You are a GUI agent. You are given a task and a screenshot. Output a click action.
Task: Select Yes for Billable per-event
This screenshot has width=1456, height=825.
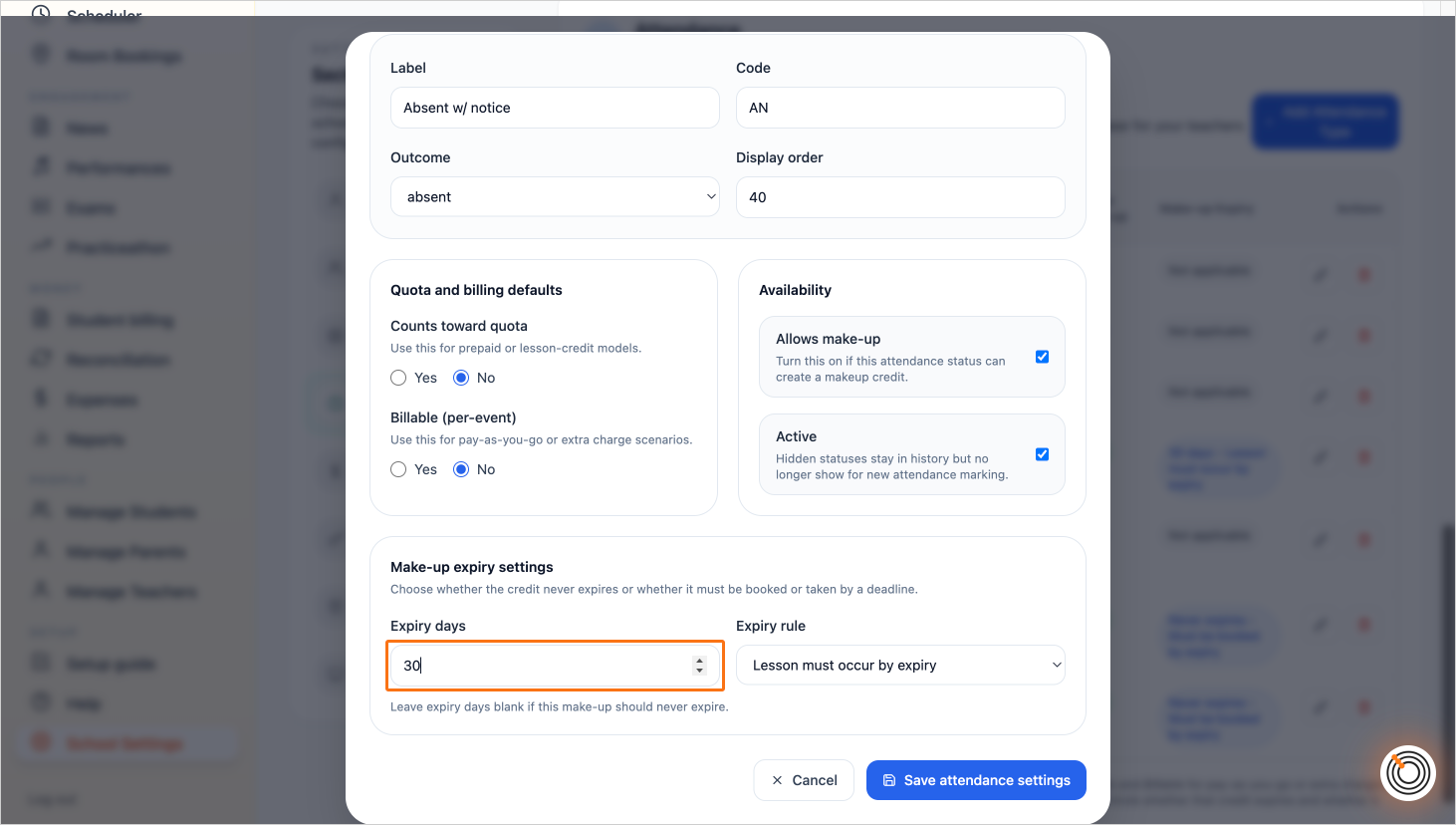coord(398,469)
